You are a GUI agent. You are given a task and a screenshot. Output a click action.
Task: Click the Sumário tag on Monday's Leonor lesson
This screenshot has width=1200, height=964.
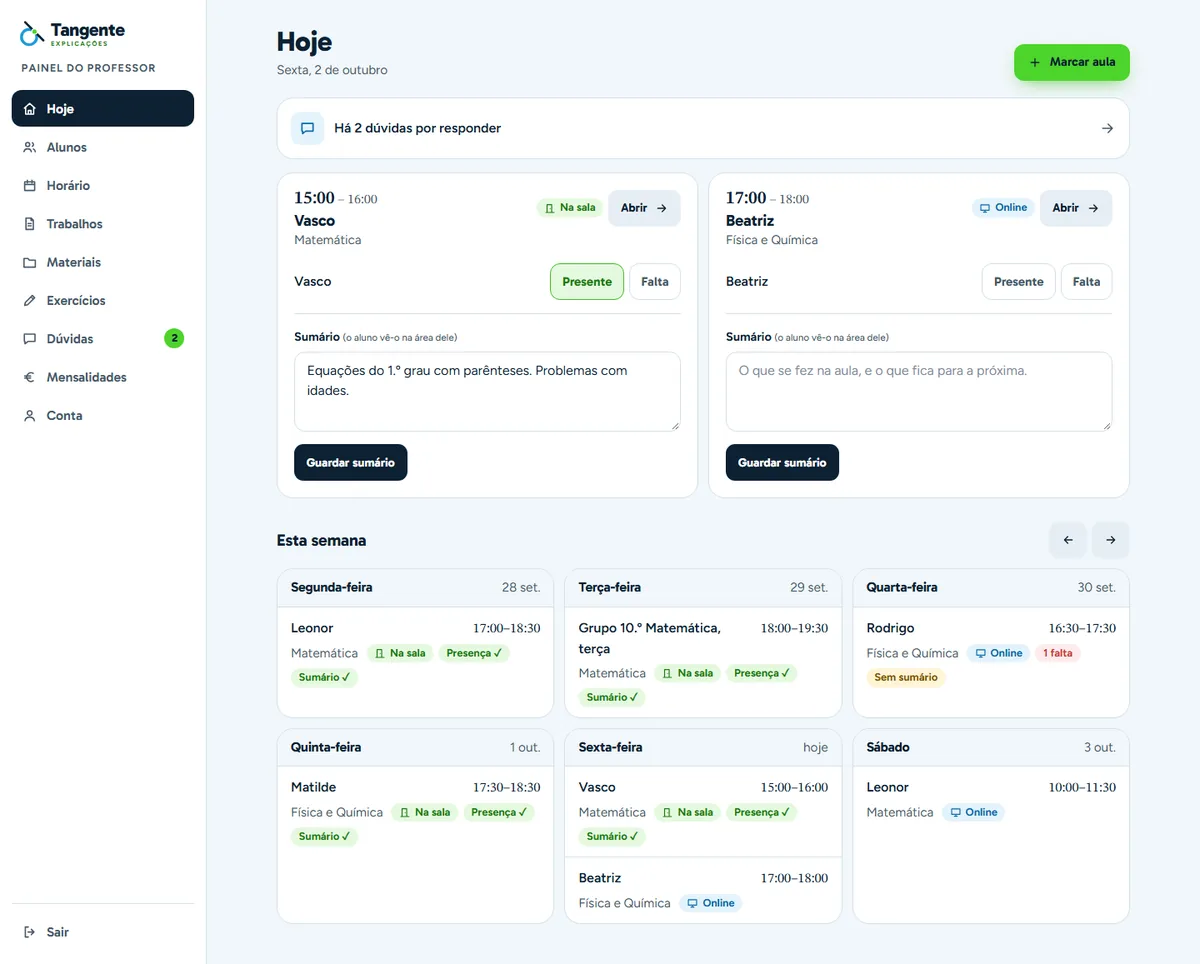pos(324,677)
